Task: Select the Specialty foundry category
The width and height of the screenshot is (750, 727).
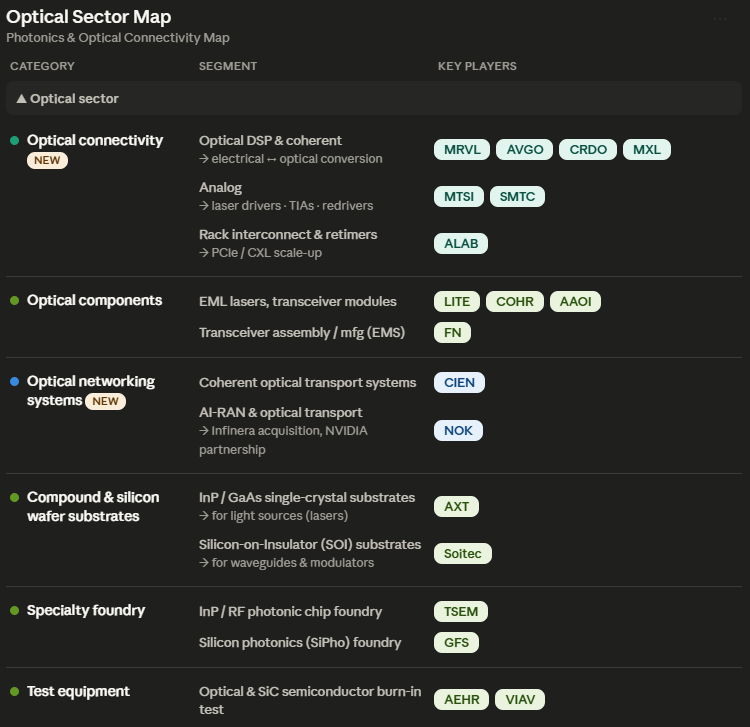Action: 86,610
